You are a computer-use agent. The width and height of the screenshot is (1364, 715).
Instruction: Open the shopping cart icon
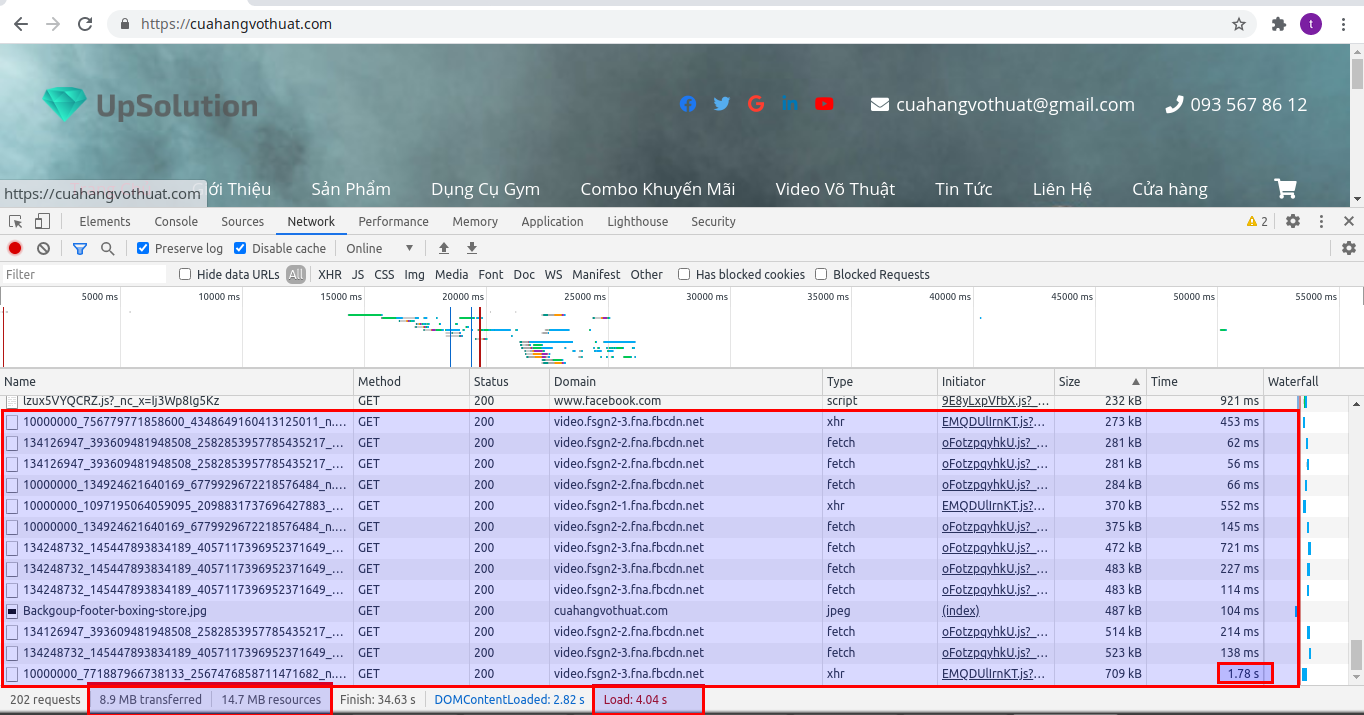(x=1285, y=188)
